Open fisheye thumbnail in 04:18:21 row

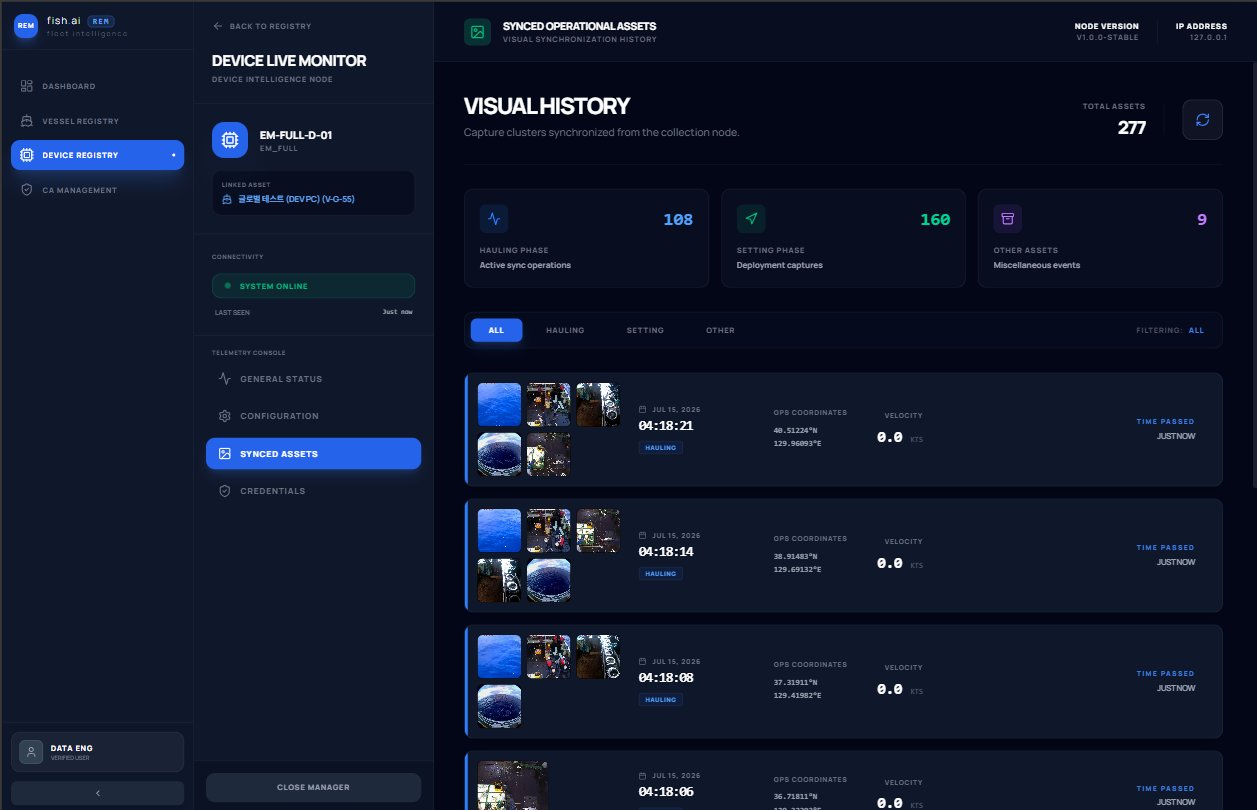tap(499, 454)
